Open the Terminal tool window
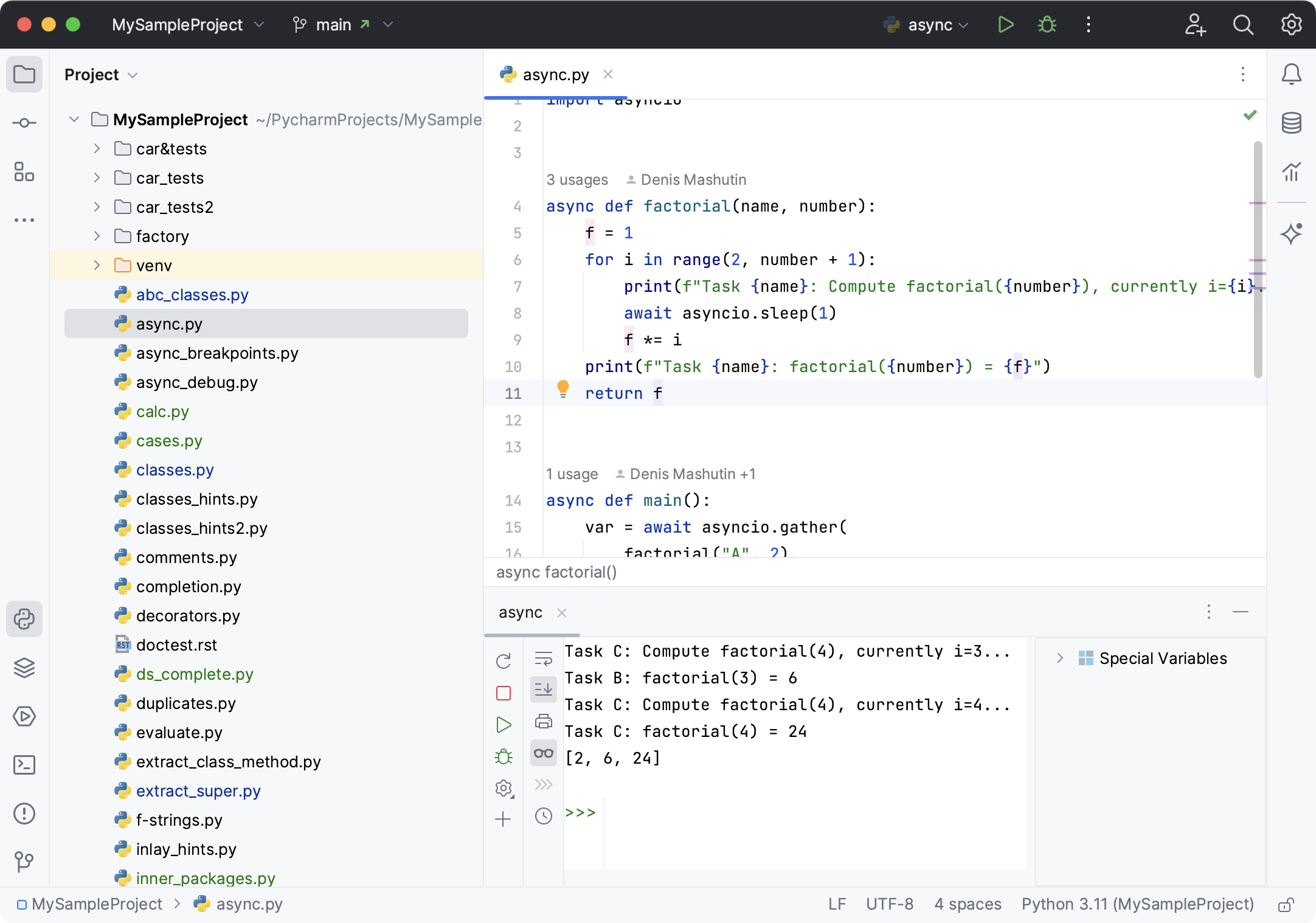 24,765
